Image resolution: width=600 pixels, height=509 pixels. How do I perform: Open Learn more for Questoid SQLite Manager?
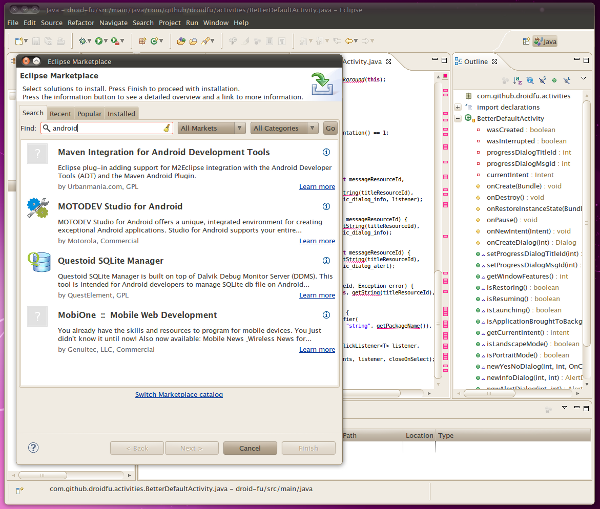317,295
